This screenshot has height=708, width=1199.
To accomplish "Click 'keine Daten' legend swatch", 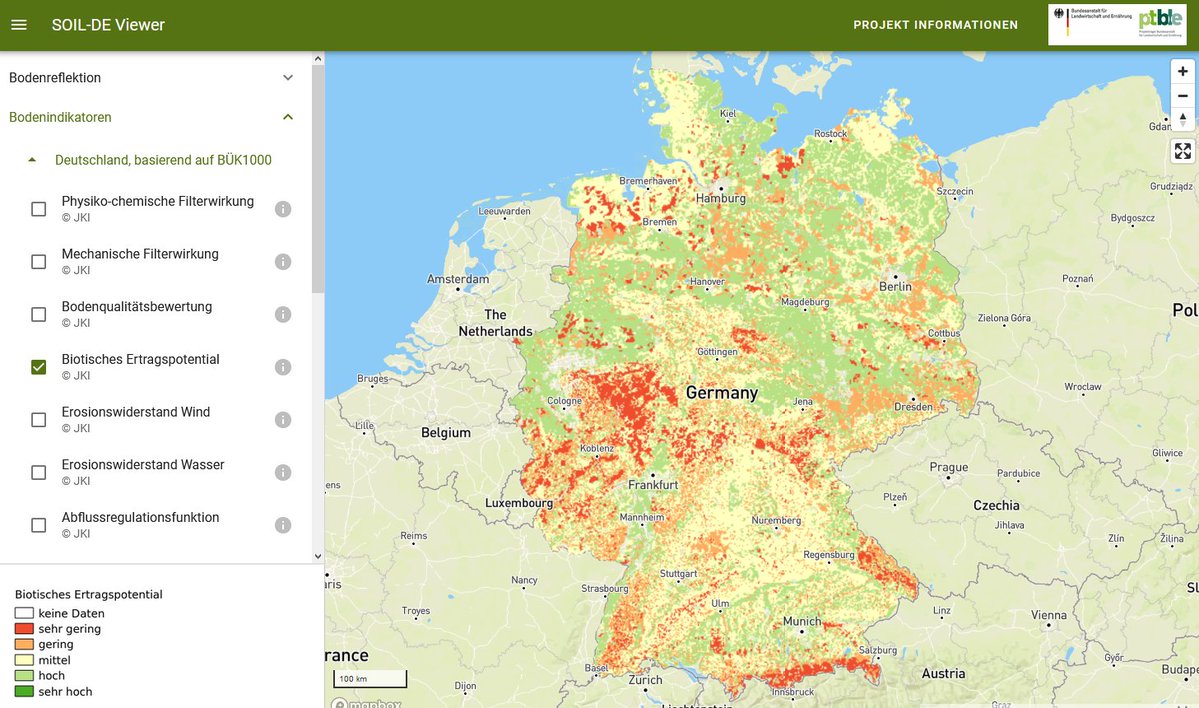I will 24,613.
